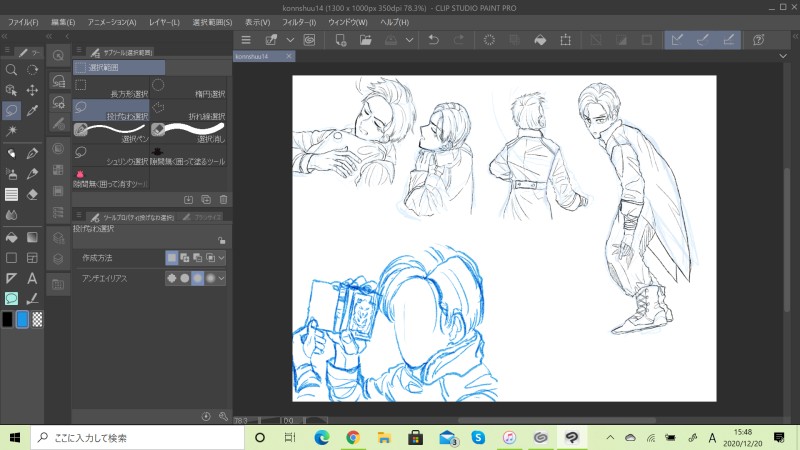Select the Ruler triangle tool
Image resolution: width=800 pixels, height=450 pixels.
(11, 278)
